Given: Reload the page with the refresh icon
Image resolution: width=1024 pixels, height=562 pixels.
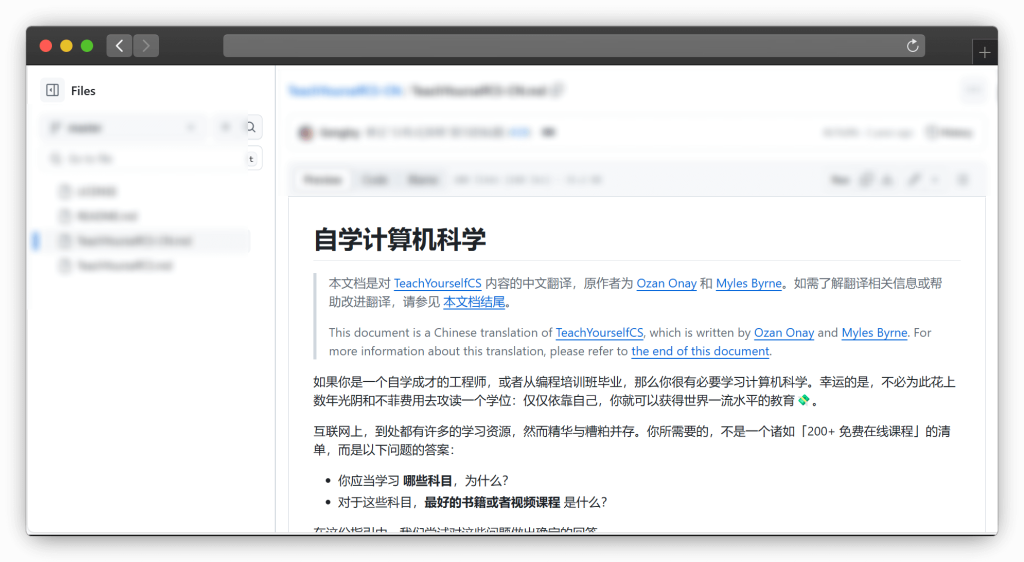Looking at the screenshot, I should (x=912, y=46).
